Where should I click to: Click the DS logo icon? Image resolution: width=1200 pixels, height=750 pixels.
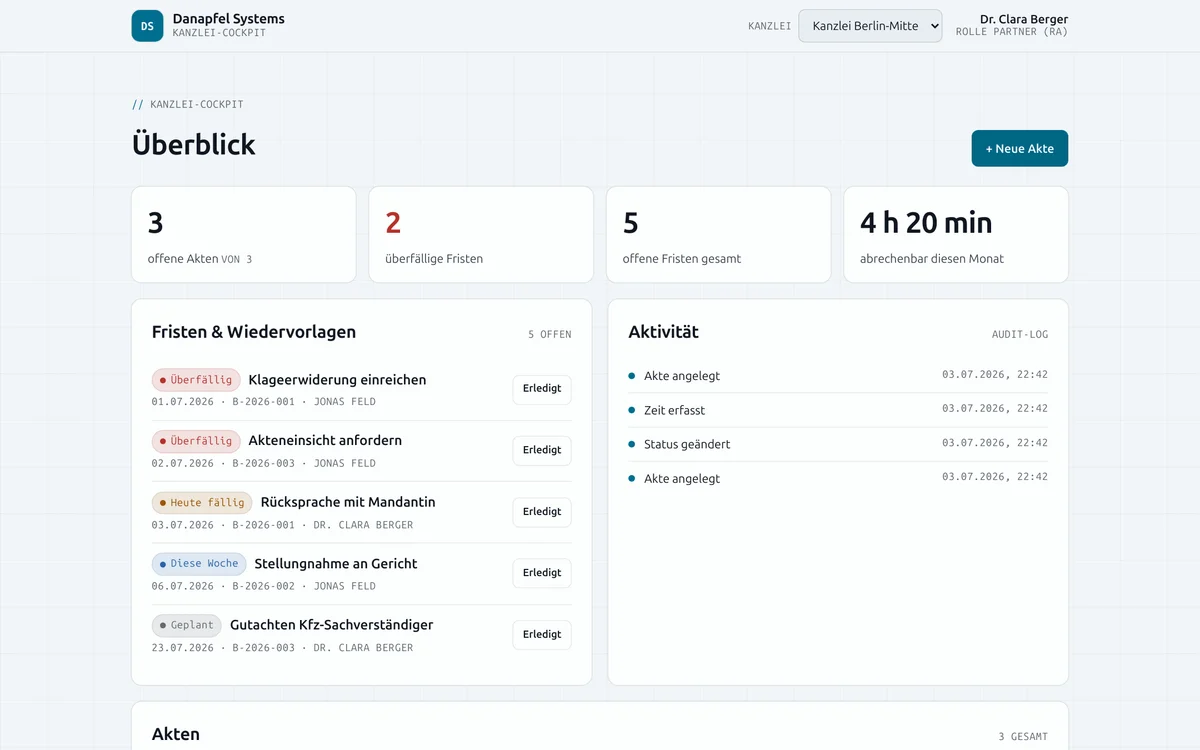pyautogui.click(x=147, y=26)
